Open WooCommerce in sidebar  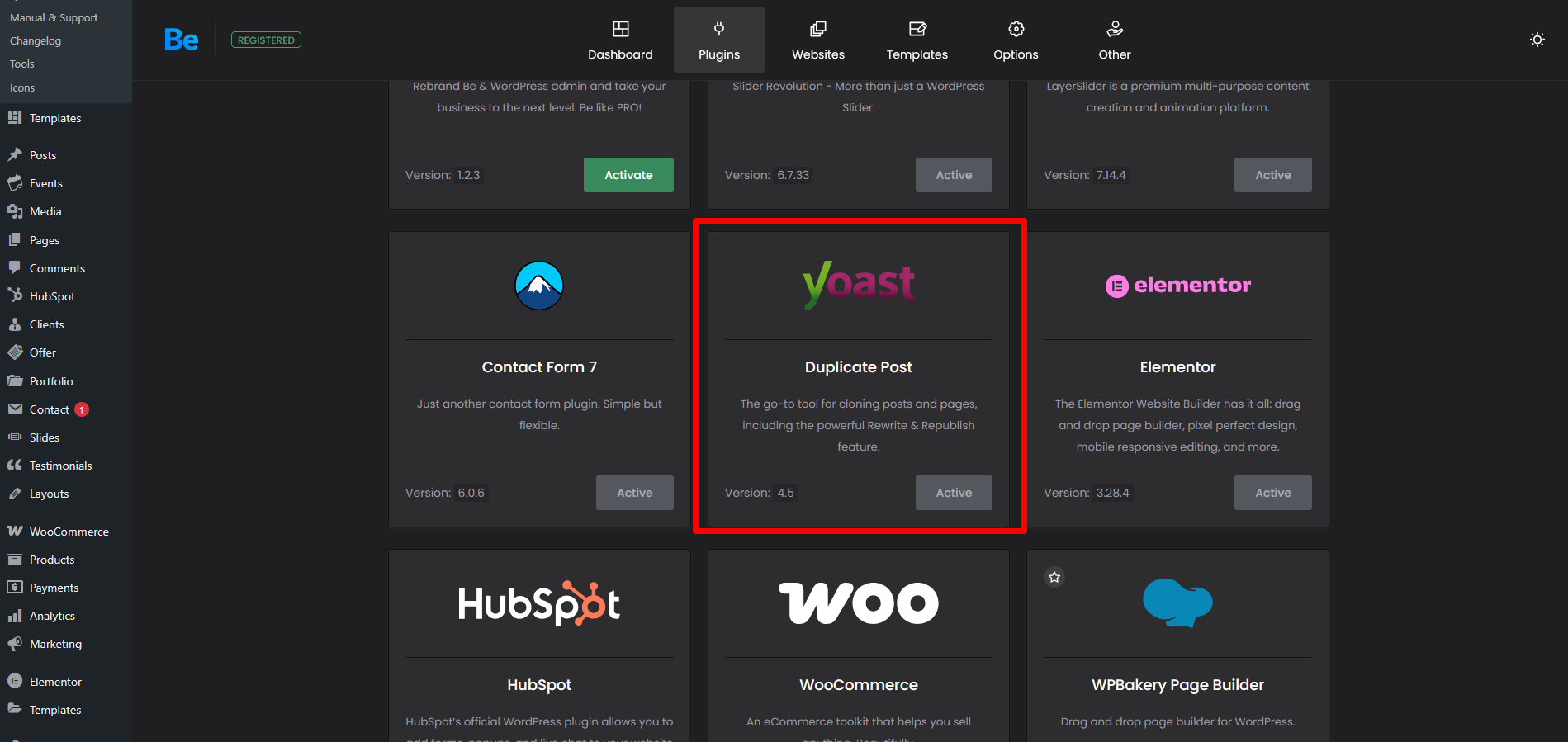click(69, 532)
